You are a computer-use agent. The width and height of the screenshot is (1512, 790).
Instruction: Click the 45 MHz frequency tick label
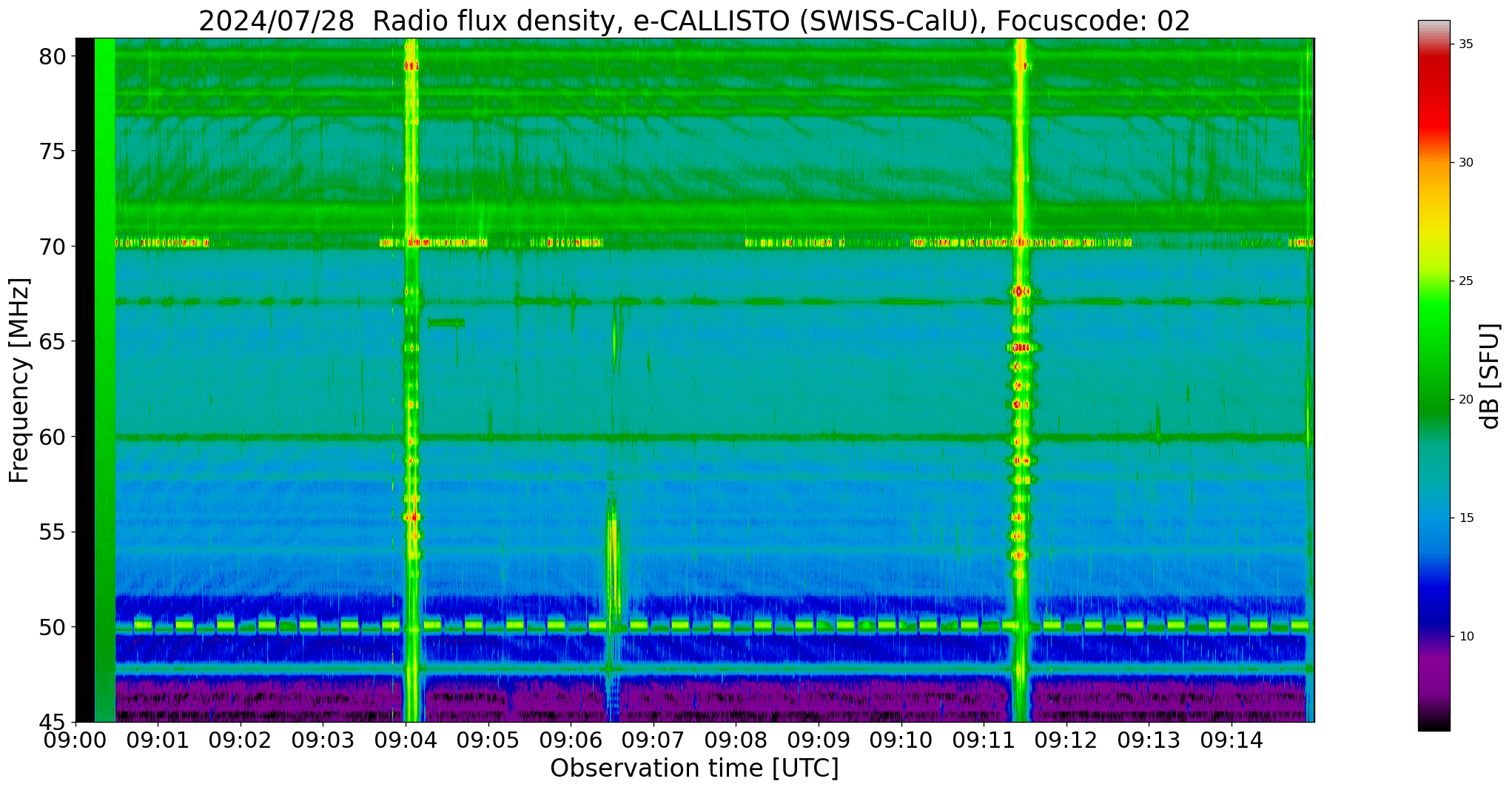(52, 722)
